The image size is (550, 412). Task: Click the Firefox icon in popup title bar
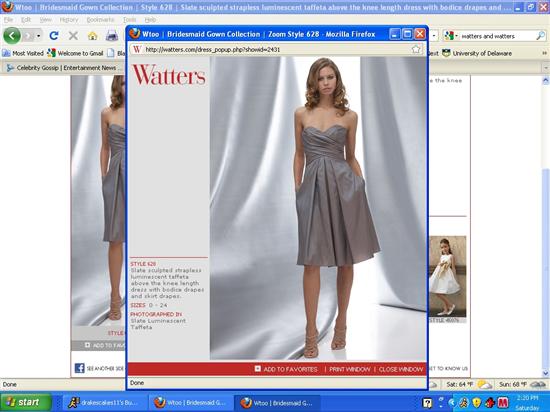tap(134, 34)
